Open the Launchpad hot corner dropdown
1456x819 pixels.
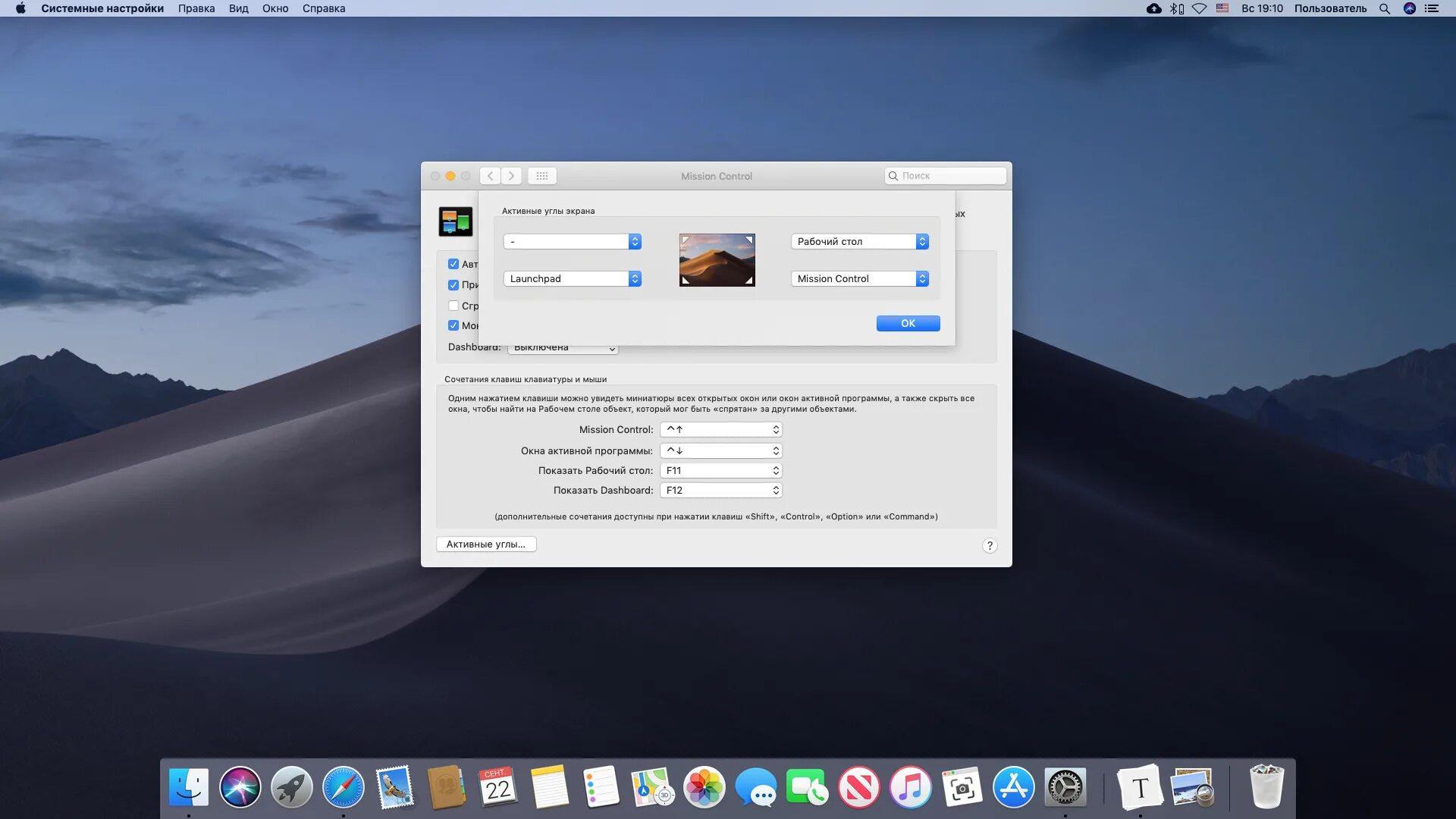572,278
